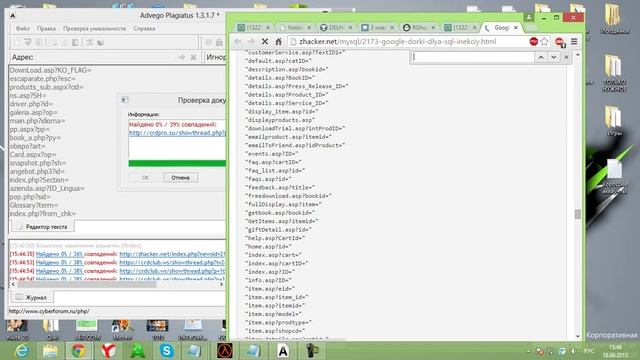Click the new document toolbar icon in Advego
This screenshot has height=360, width=640.
point(17,42)
